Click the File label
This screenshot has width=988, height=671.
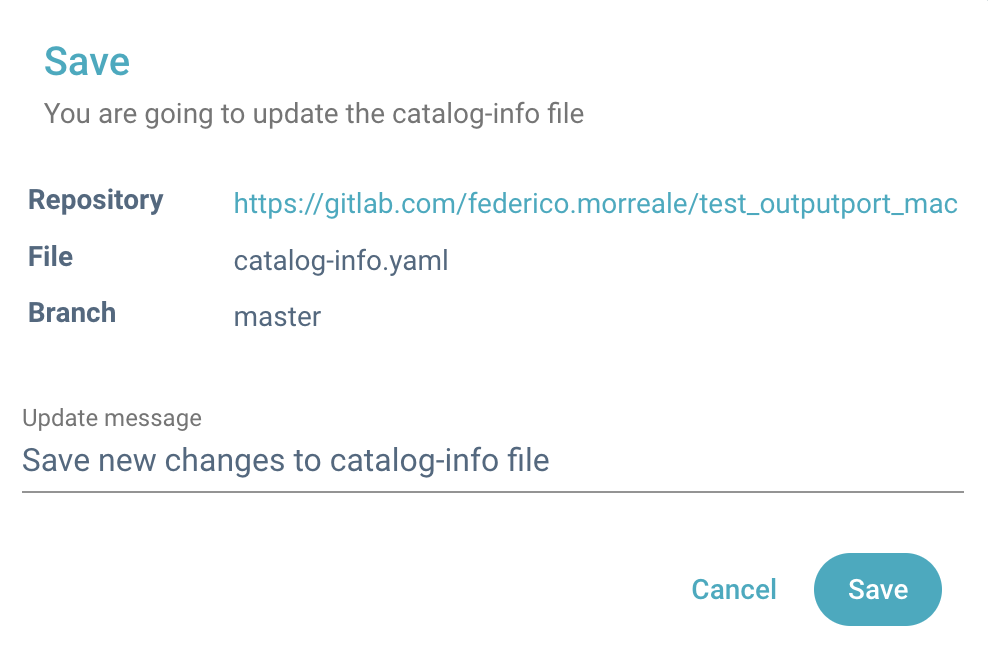coord(51,257)
